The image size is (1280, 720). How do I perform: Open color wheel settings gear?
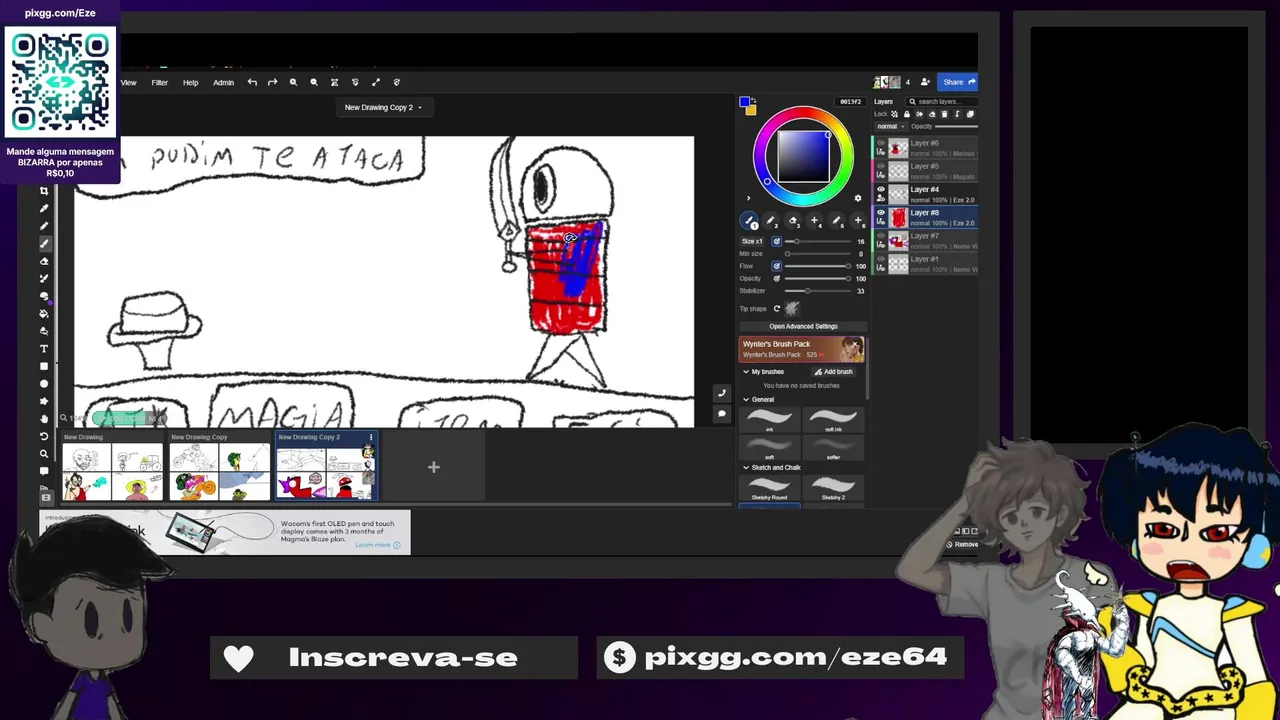point(857,198)
